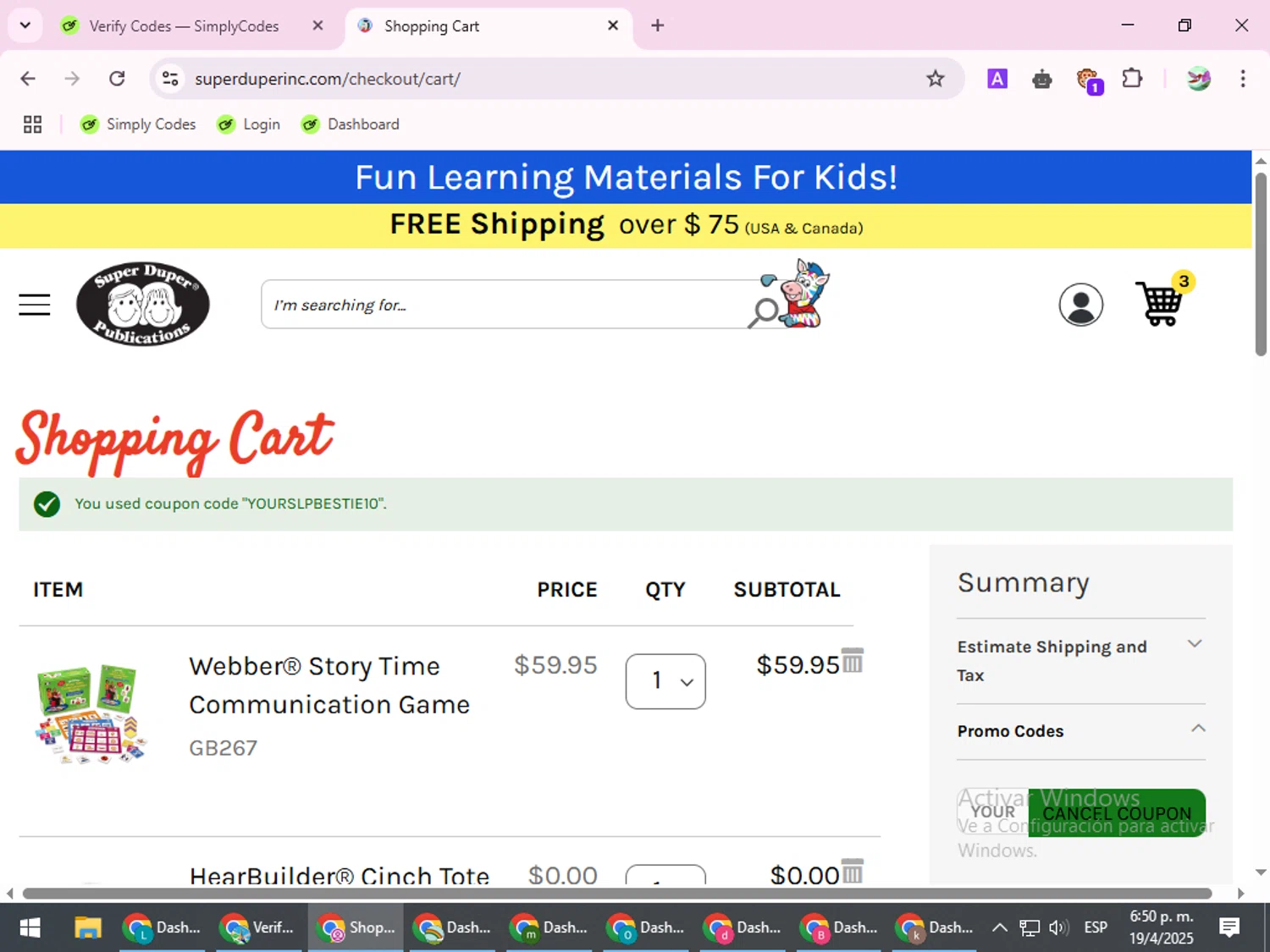Open the Chrome profile avatar
Image resolution: width=1270 pixels, height=952 pixels.
click(x=1198, y=79)
